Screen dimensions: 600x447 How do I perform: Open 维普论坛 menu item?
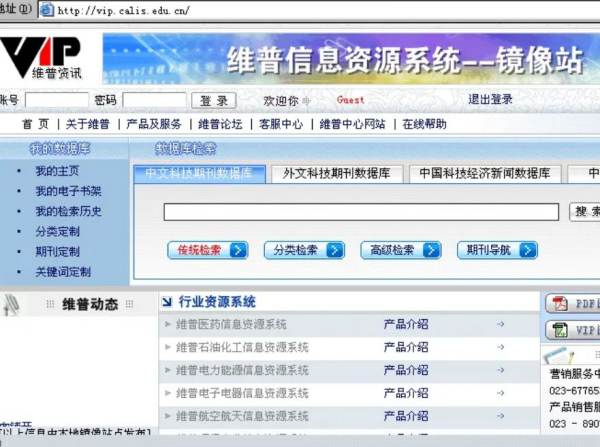click(220, 124)
